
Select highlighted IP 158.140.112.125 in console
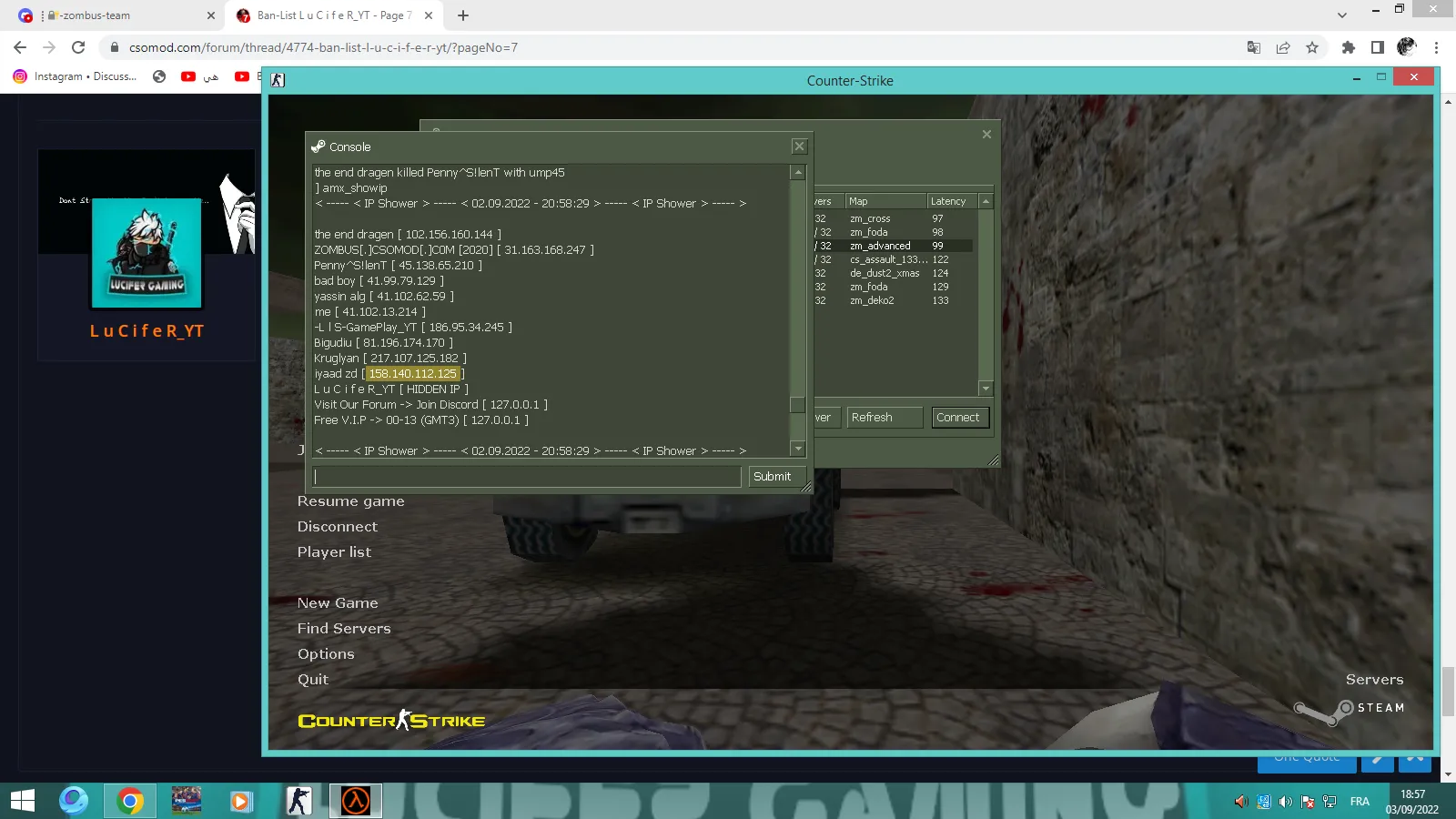[x=413, y=374]
